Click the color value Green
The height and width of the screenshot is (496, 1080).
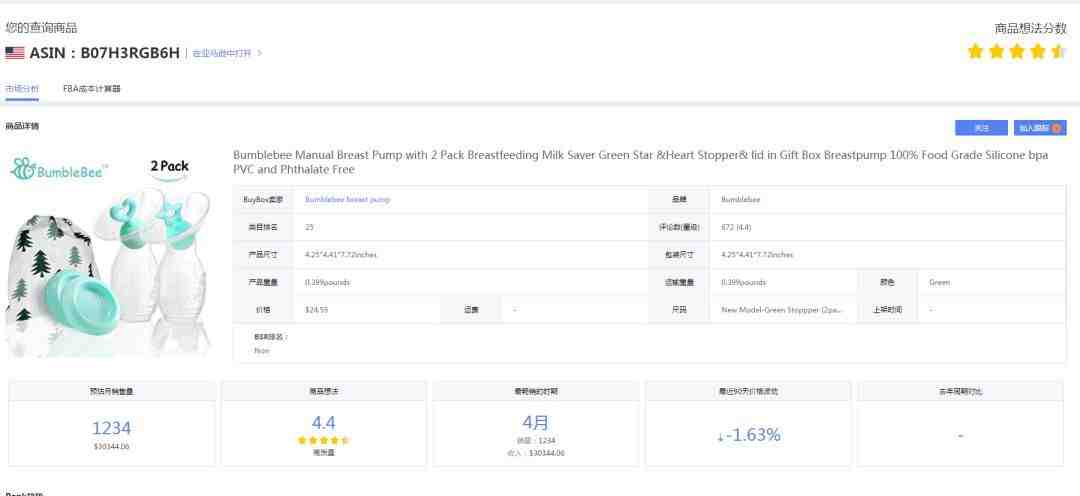[939, 282]
